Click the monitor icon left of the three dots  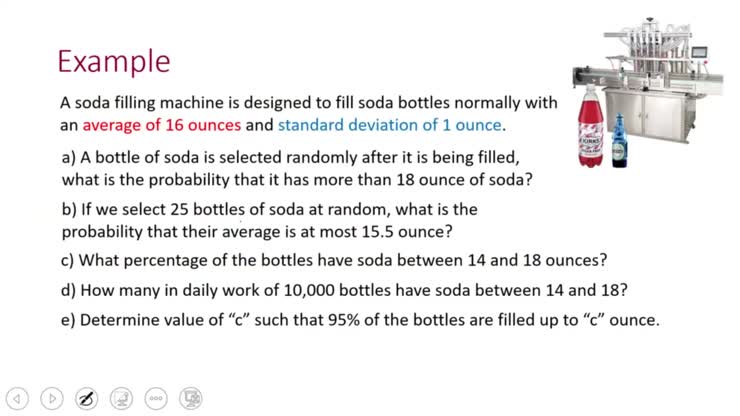coord(121,397)
